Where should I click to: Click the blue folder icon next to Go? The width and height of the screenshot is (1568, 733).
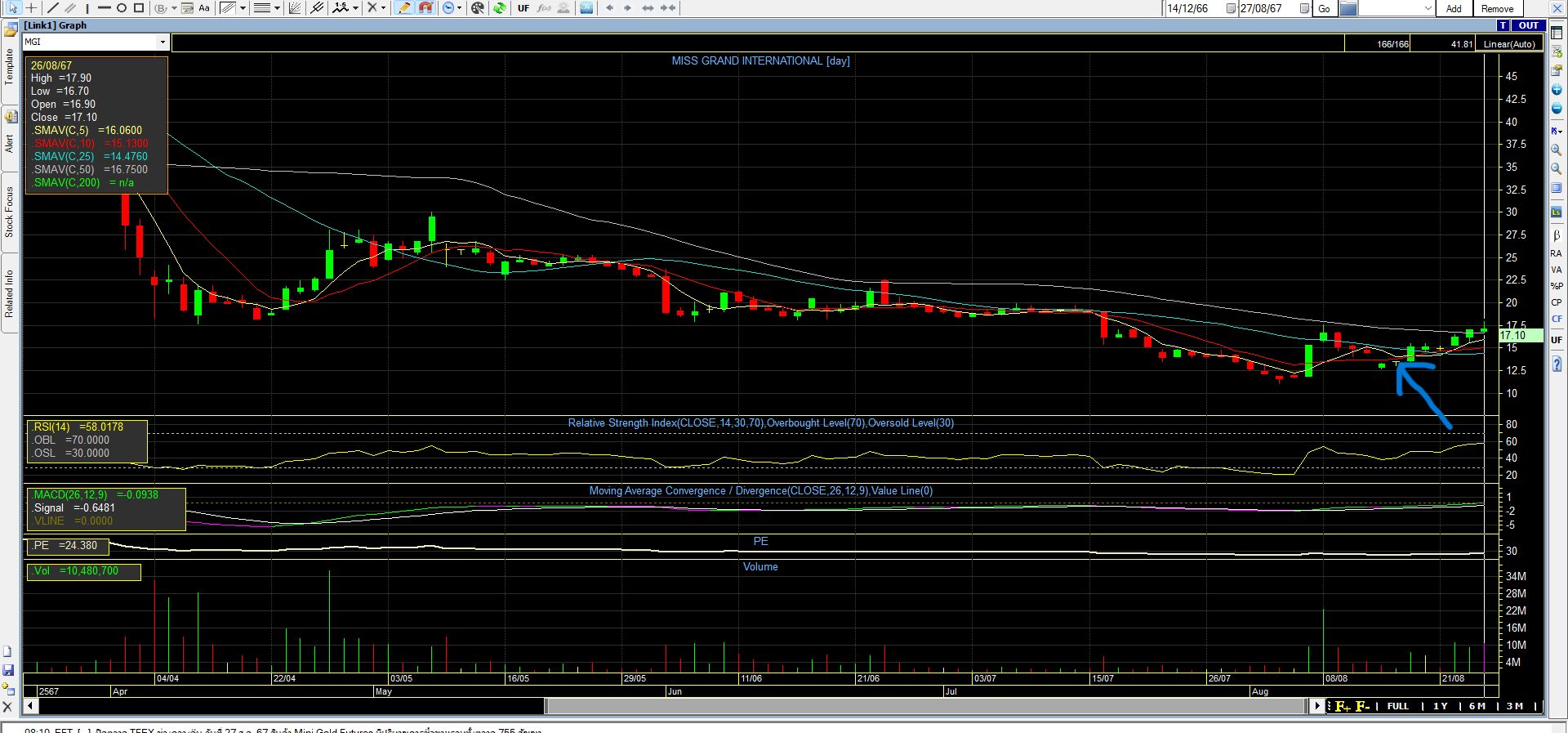pos(1348,8)
